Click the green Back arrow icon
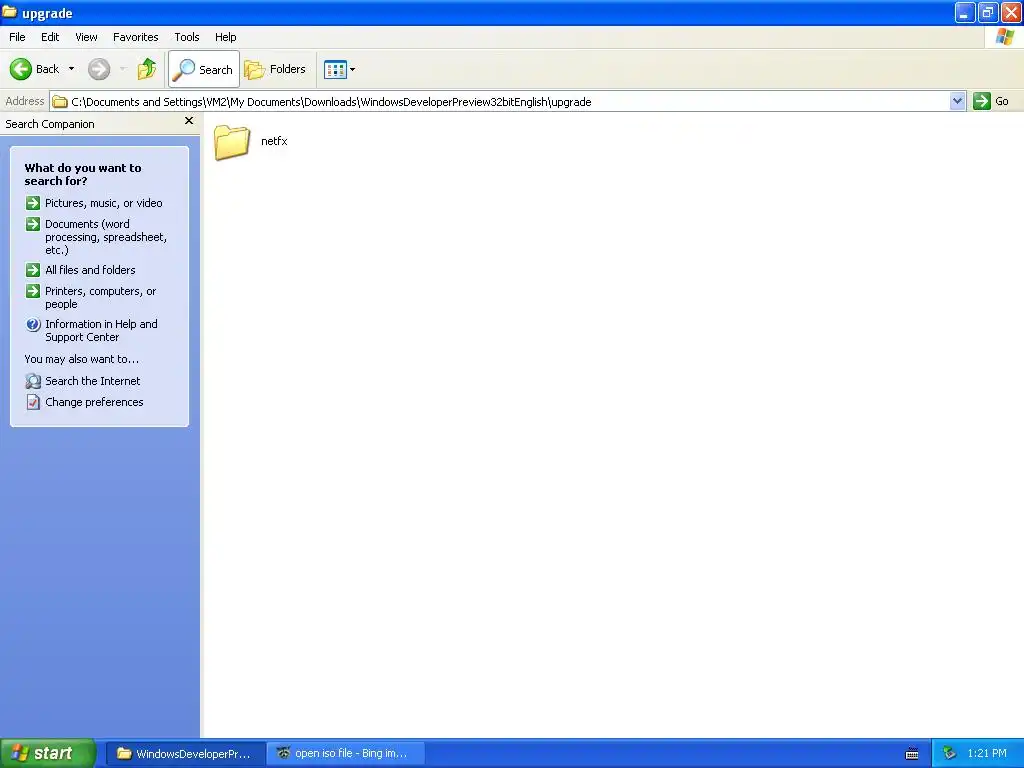 [21, 69]
